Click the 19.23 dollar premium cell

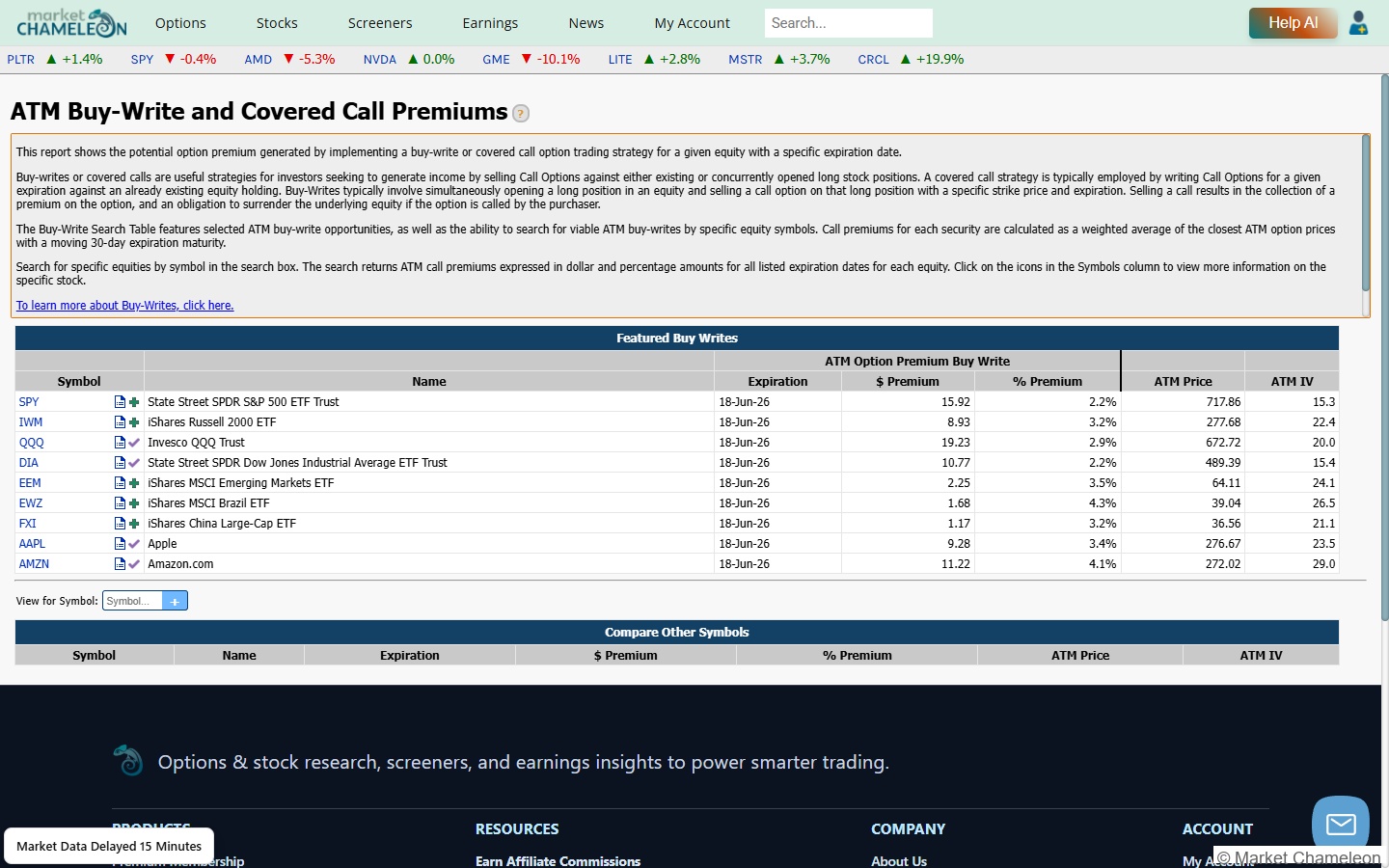pos(908,443)
